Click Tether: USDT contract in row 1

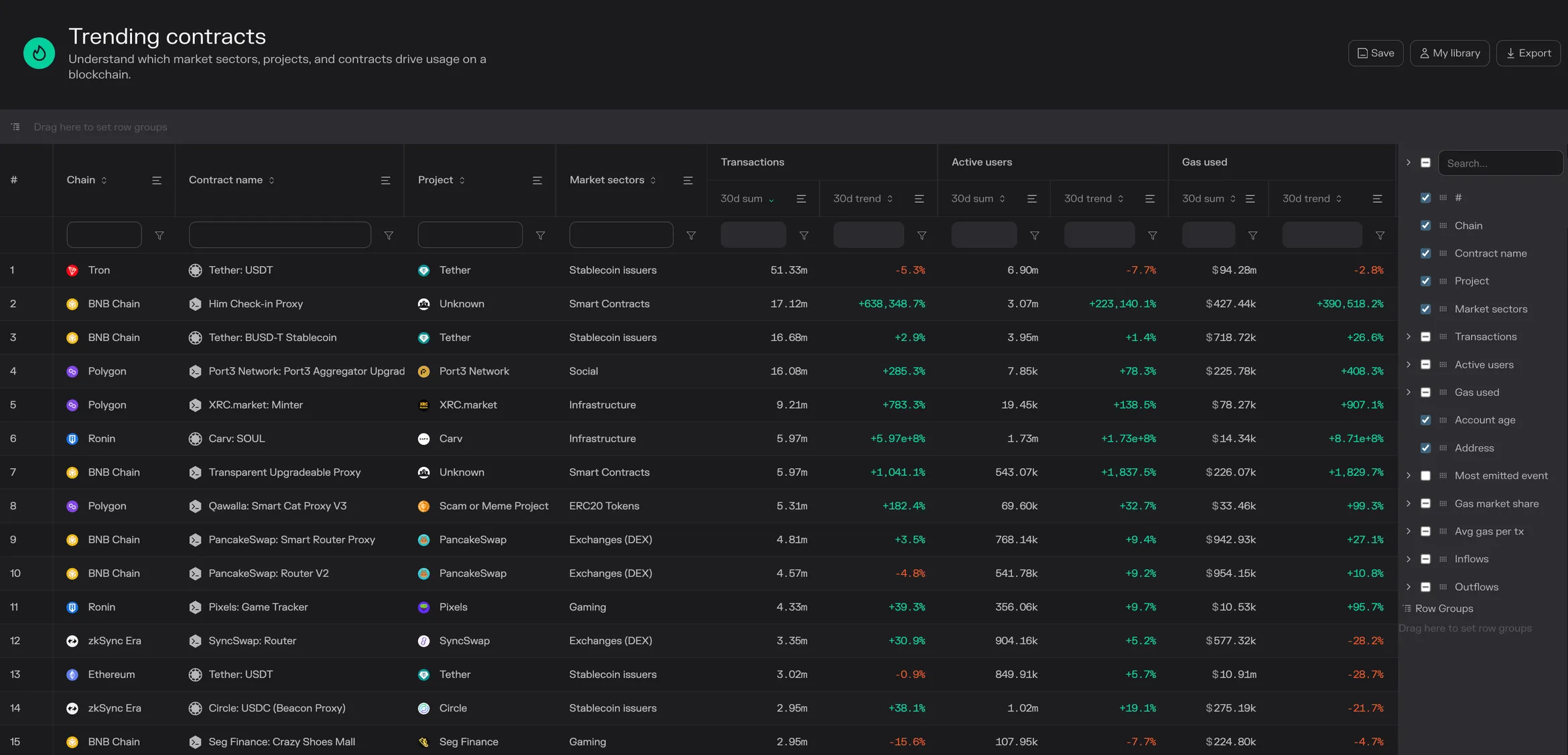point(241,270)
